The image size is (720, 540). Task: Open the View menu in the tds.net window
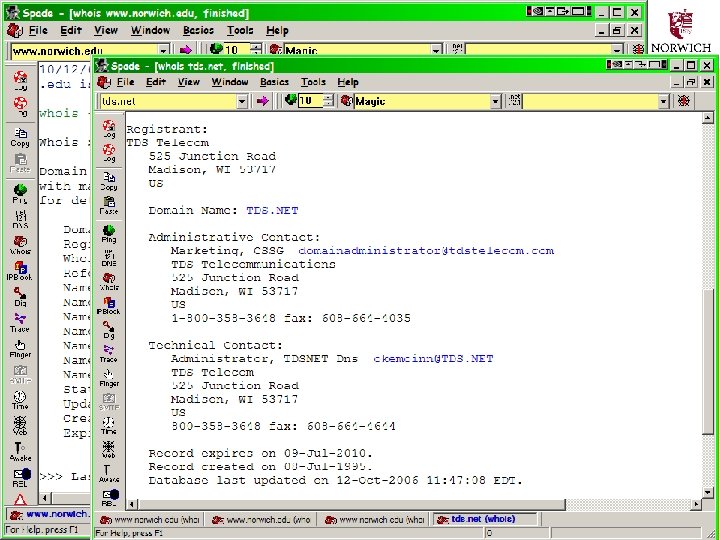click(x=189, y=82)
